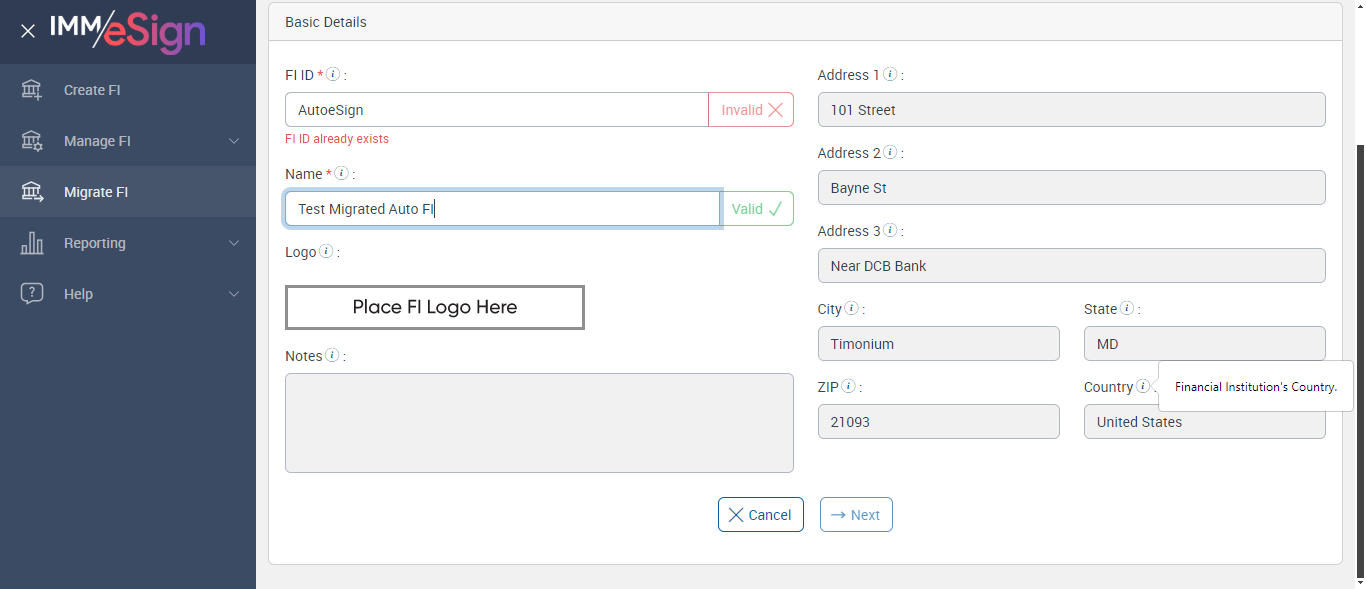1366x589 pixels.
Task: Click the Place FI Logo Here box
Action: tap(435, 308)
